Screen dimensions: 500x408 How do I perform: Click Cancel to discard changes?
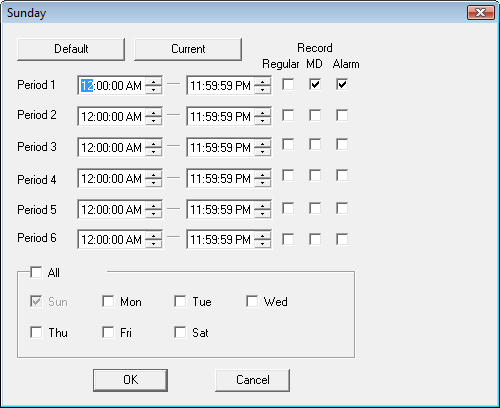[x=253, y=380]
